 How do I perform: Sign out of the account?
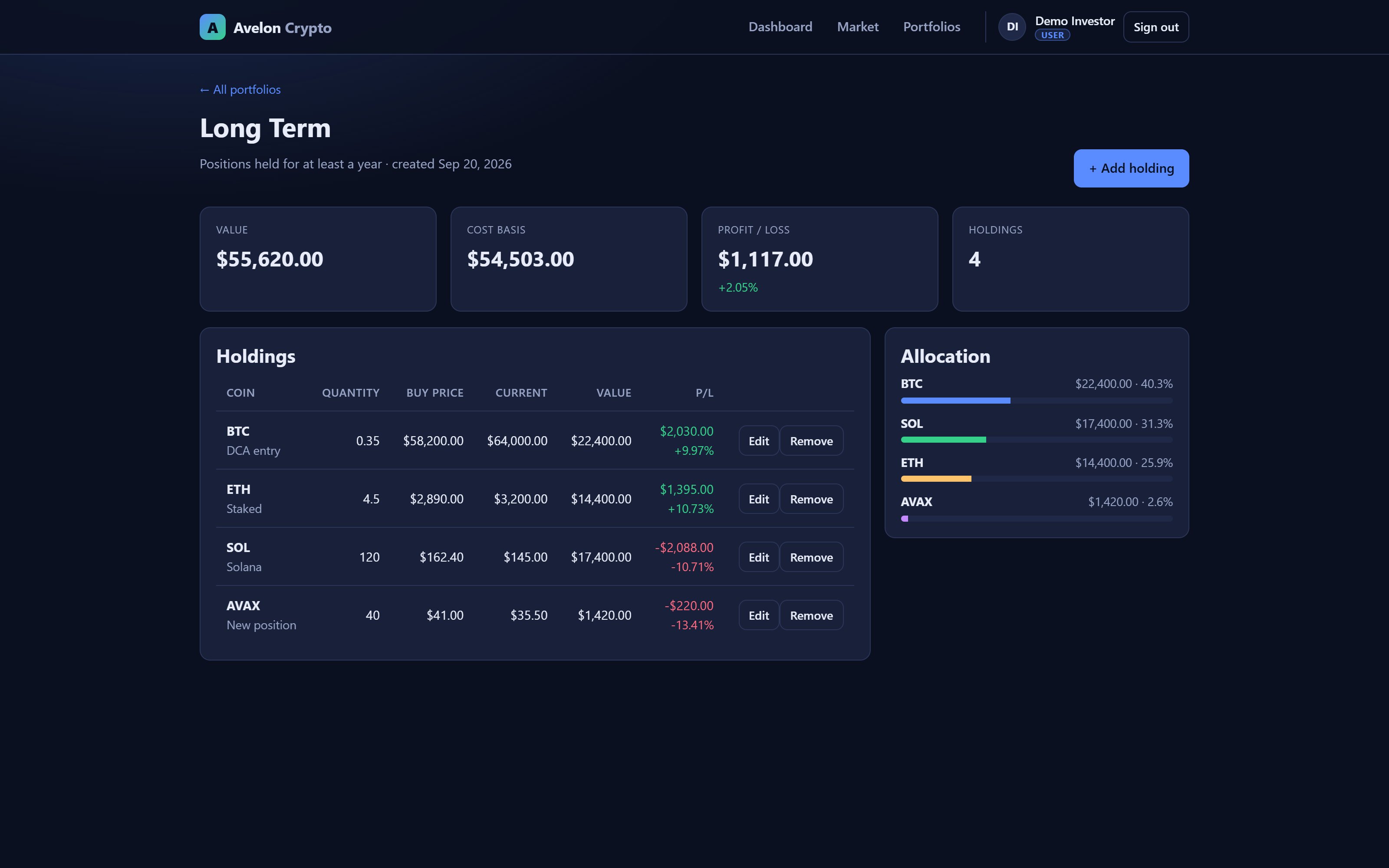[1156, 27]
